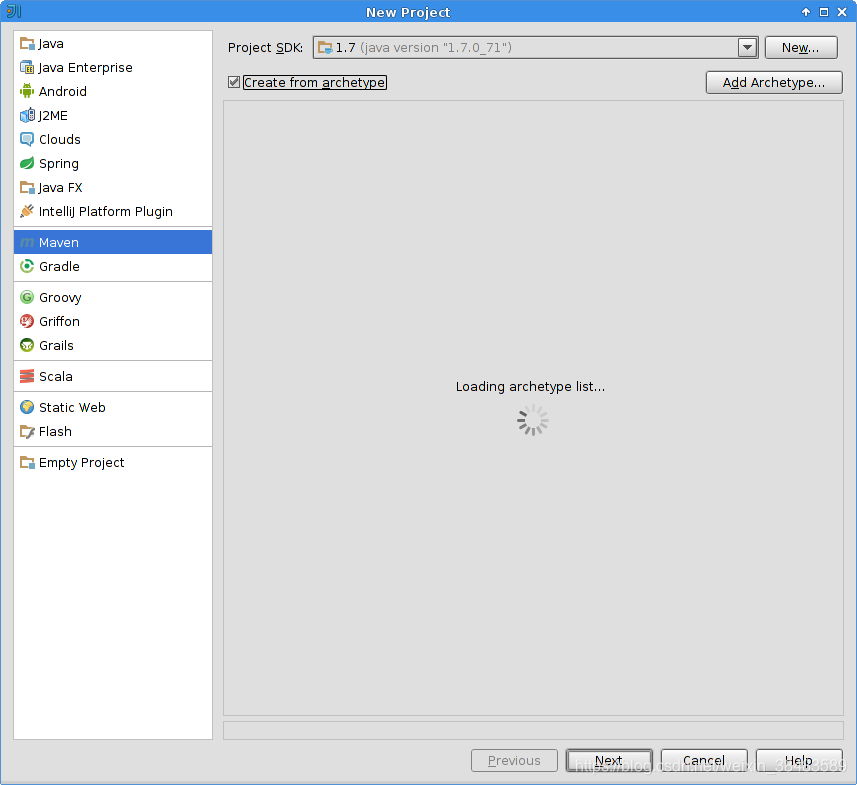
Task: Click the Java FX folder icon
Action: 27,188
